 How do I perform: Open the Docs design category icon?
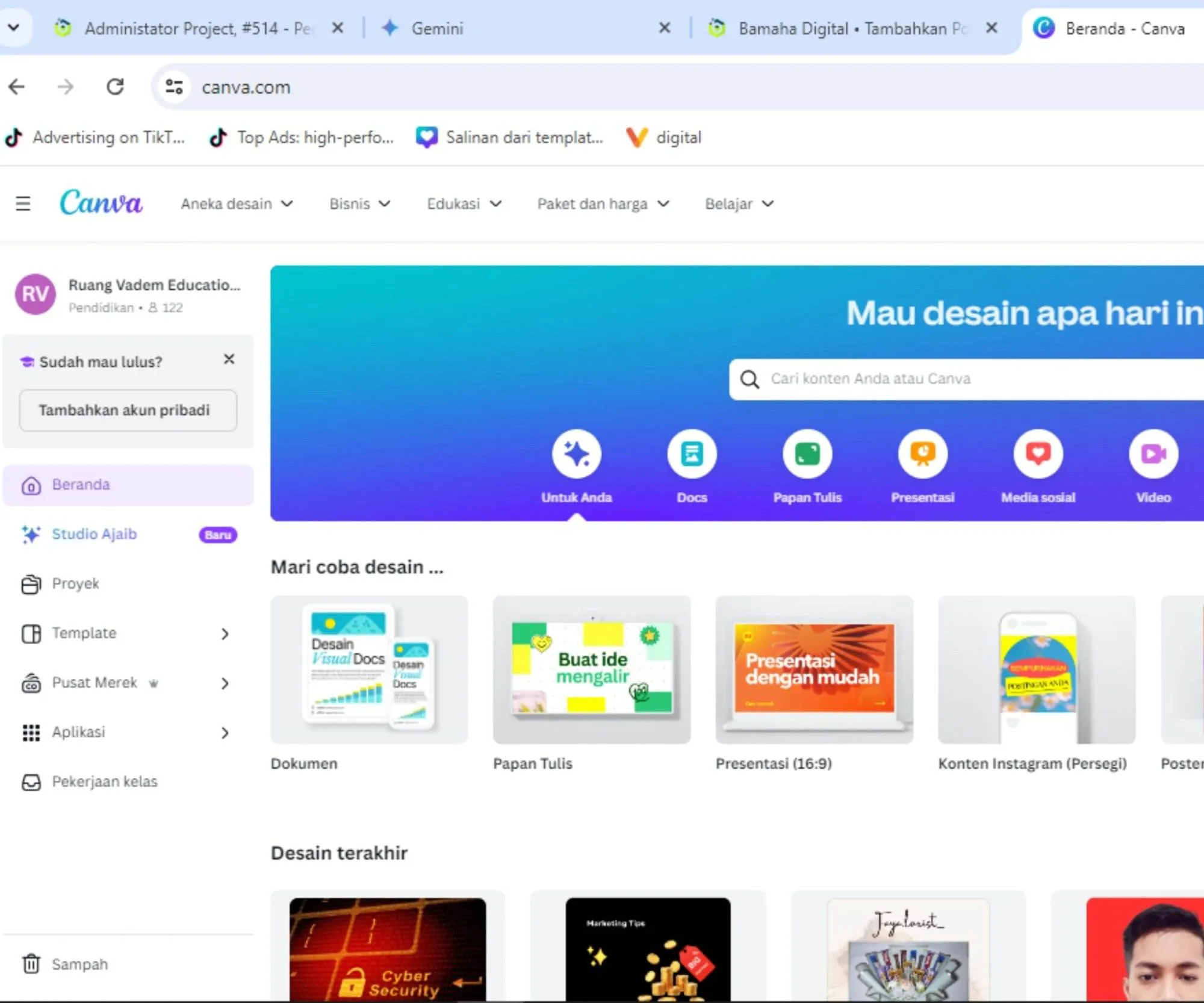coord(692,454)
